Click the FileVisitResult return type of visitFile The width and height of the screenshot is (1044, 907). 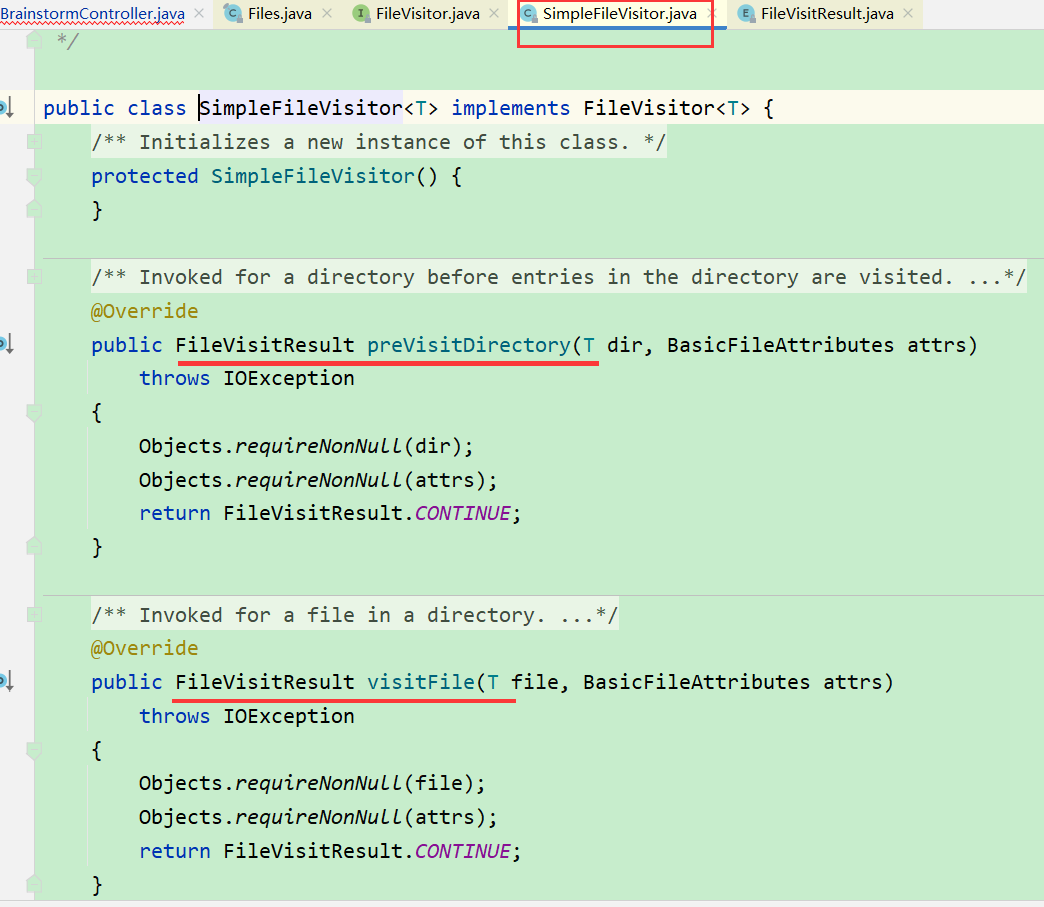(x=265, y=683)
